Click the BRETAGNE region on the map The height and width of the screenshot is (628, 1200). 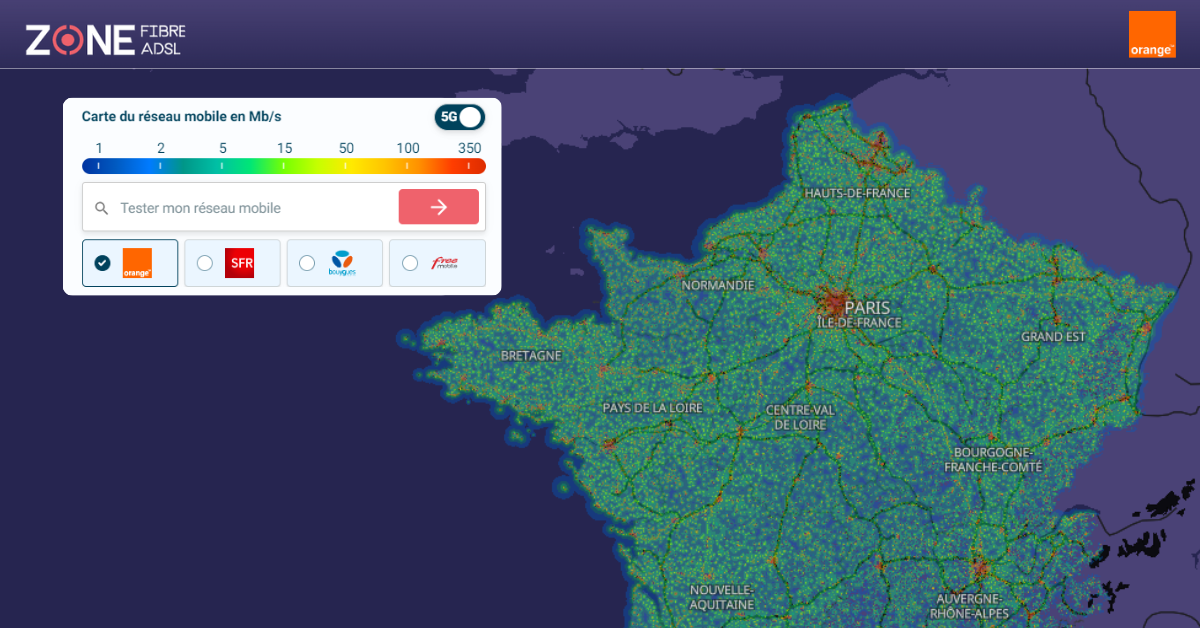click(531, 354)
